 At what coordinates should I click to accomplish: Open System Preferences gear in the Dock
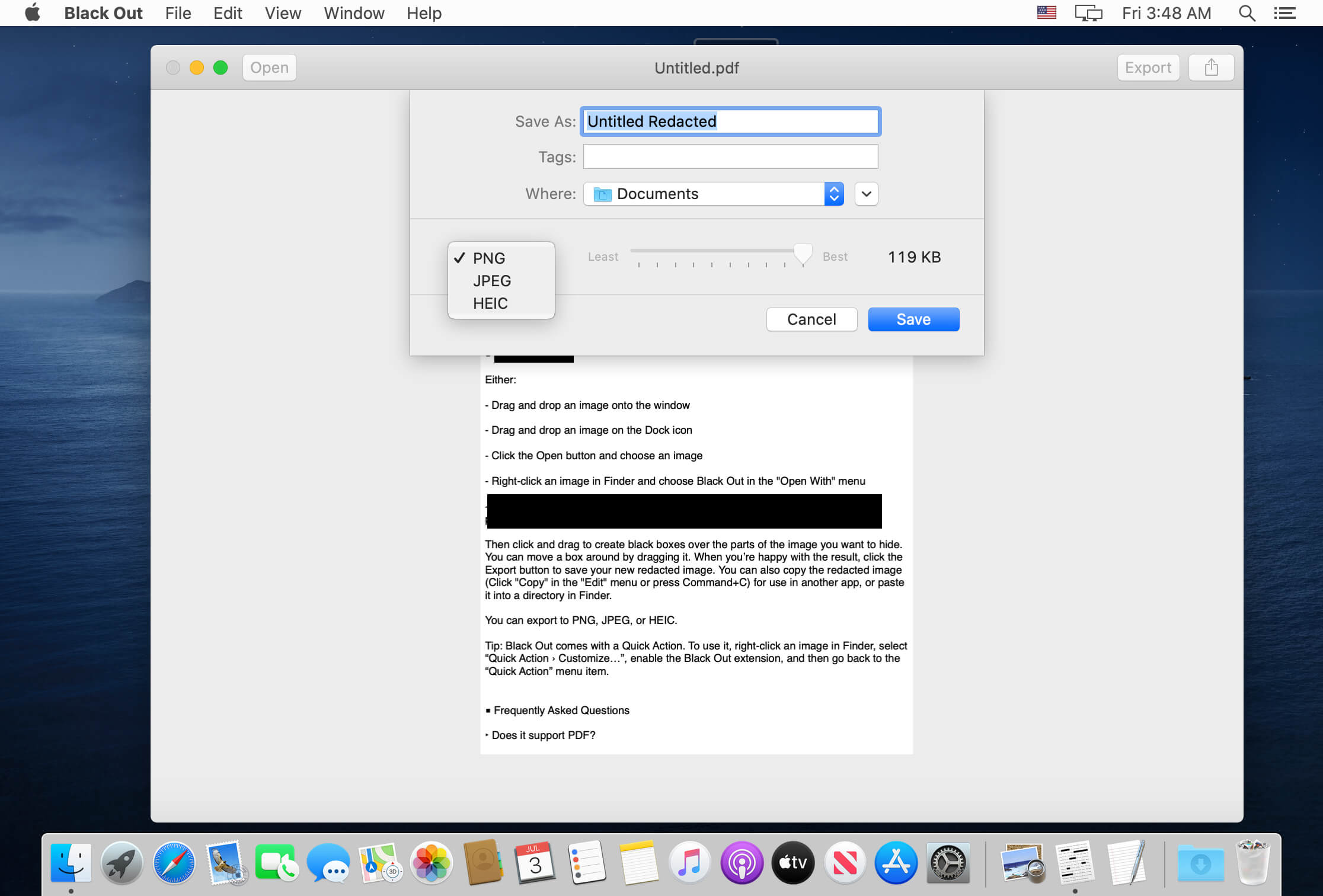tap(947, 863)
